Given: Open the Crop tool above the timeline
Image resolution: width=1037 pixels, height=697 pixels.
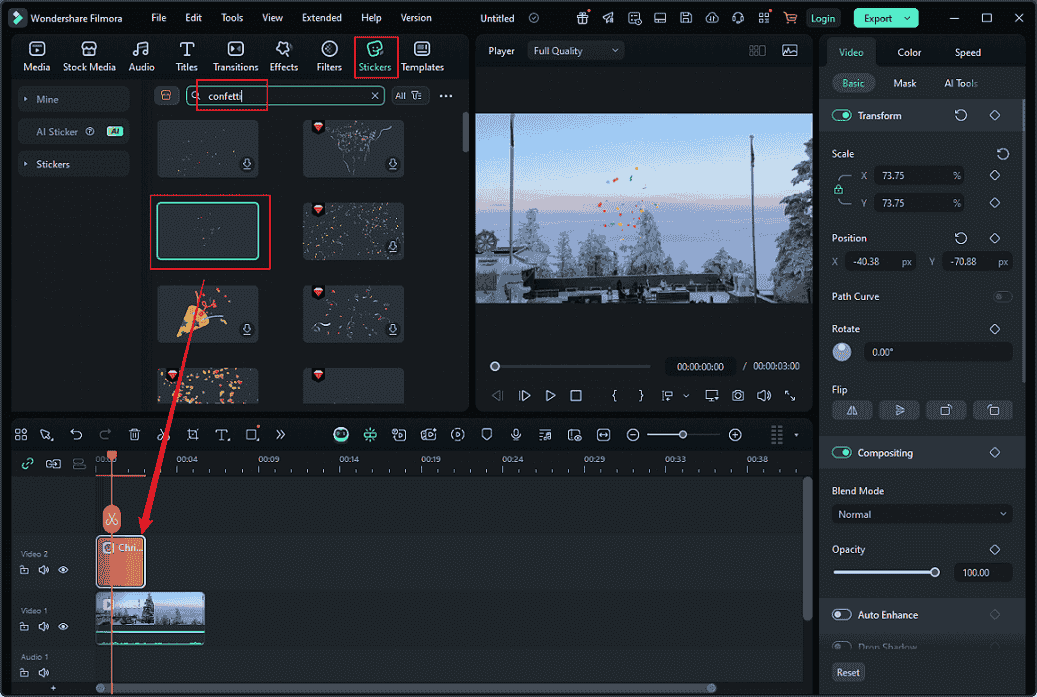Looking at the screenshot, I should (192, 434).
